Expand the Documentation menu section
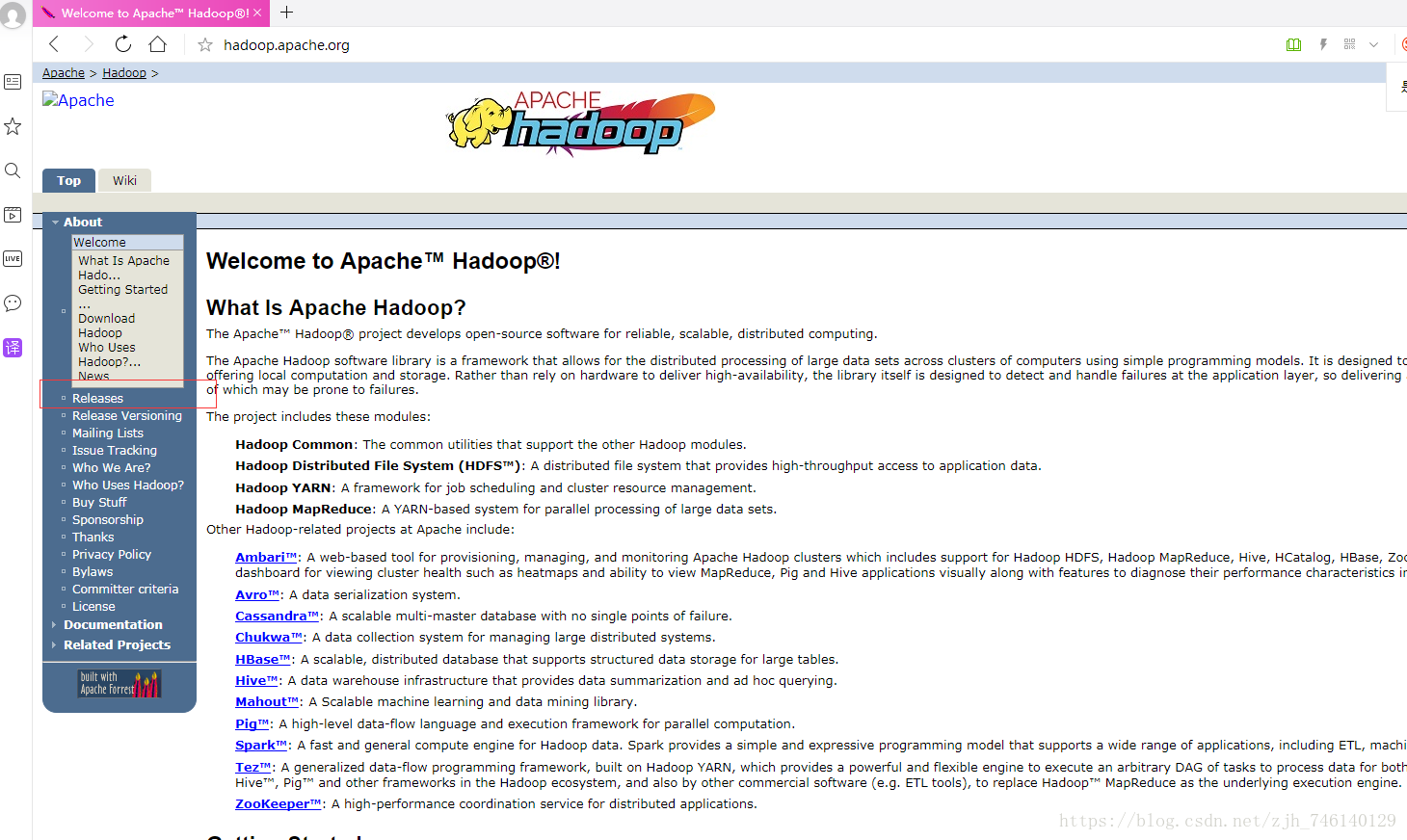The height and width of the screenshot is (840, 1407). point(113,624)
